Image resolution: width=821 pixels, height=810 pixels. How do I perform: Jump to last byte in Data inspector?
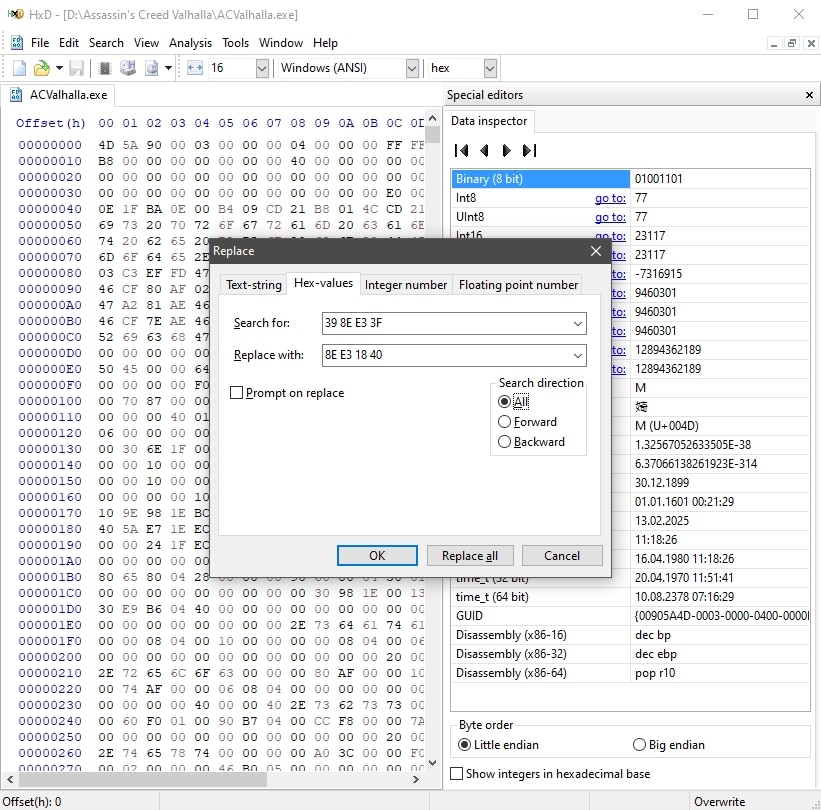[x=529, y=151]
